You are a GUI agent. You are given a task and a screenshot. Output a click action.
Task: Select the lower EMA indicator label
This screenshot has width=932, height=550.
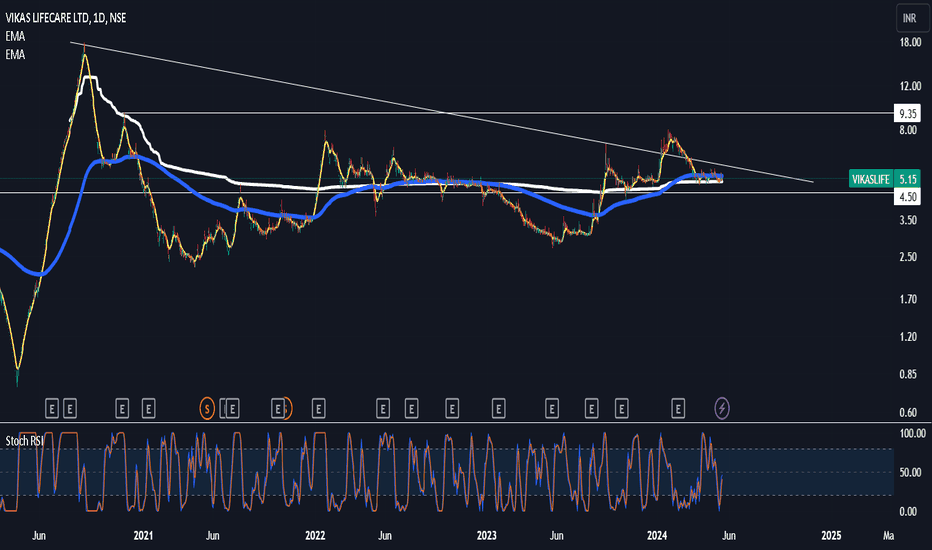coord(15,55)
